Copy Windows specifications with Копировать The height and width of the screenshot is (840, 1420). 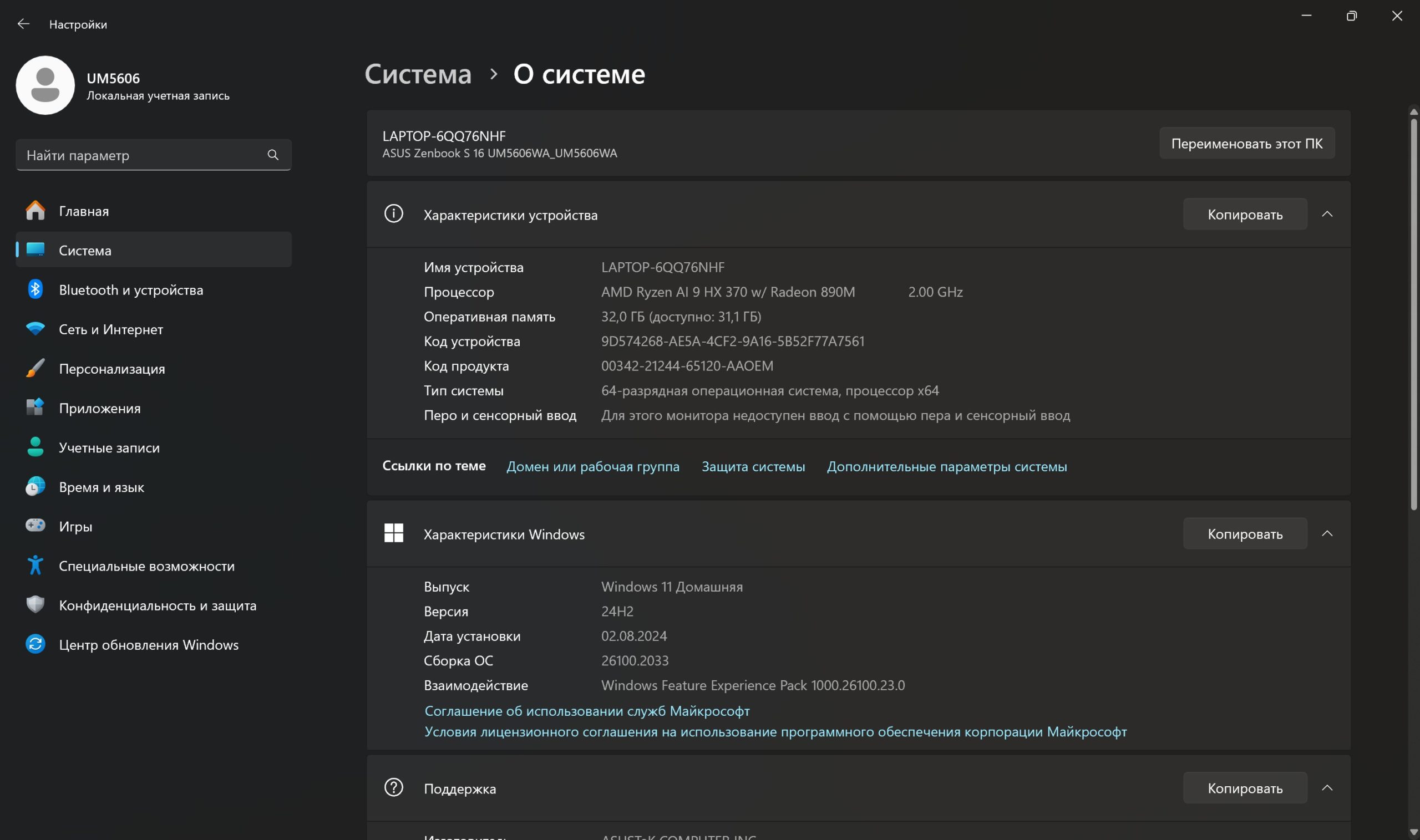tap(1245, 533)
